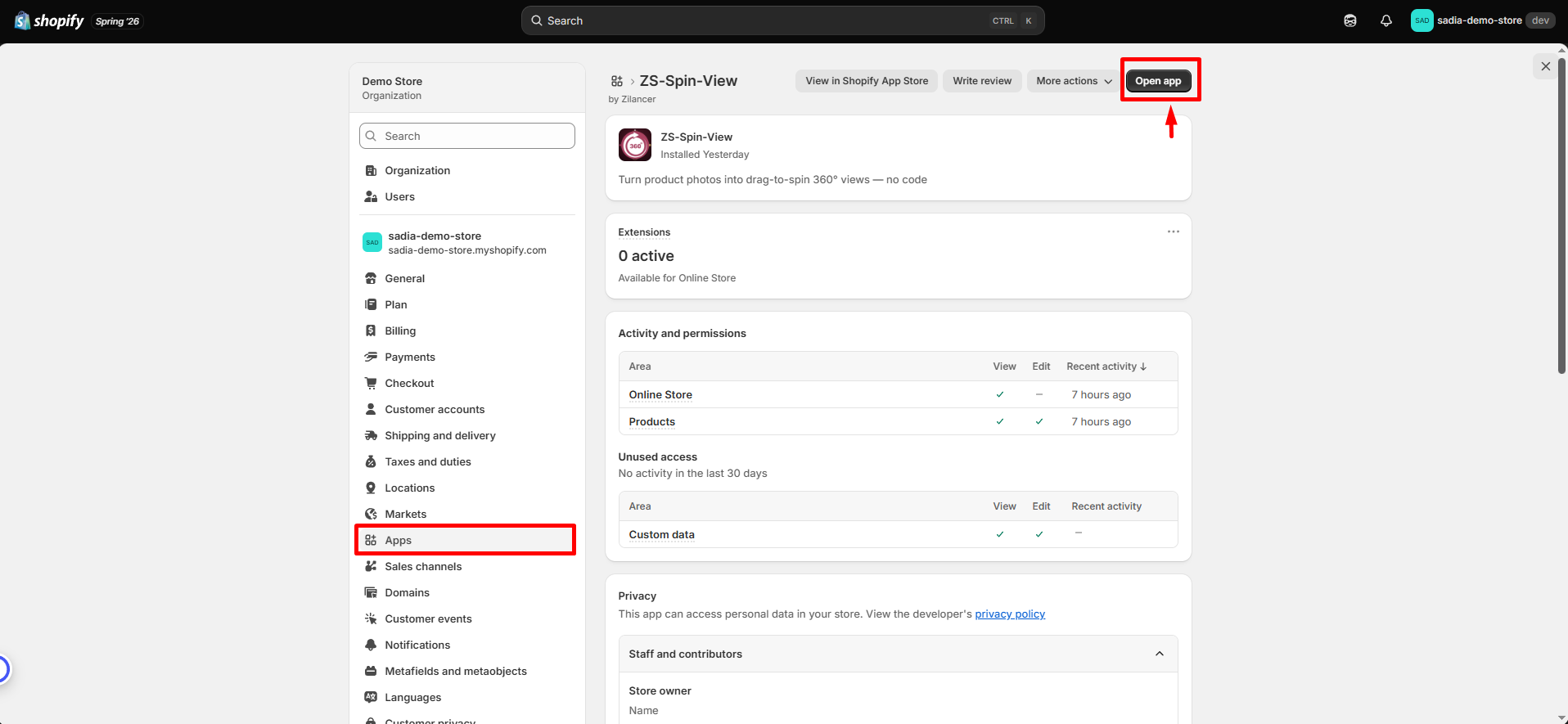This screenshot has width=1568, height=724.
Task: Click View in Shopify App Store
Action: [x=867, y=81]
